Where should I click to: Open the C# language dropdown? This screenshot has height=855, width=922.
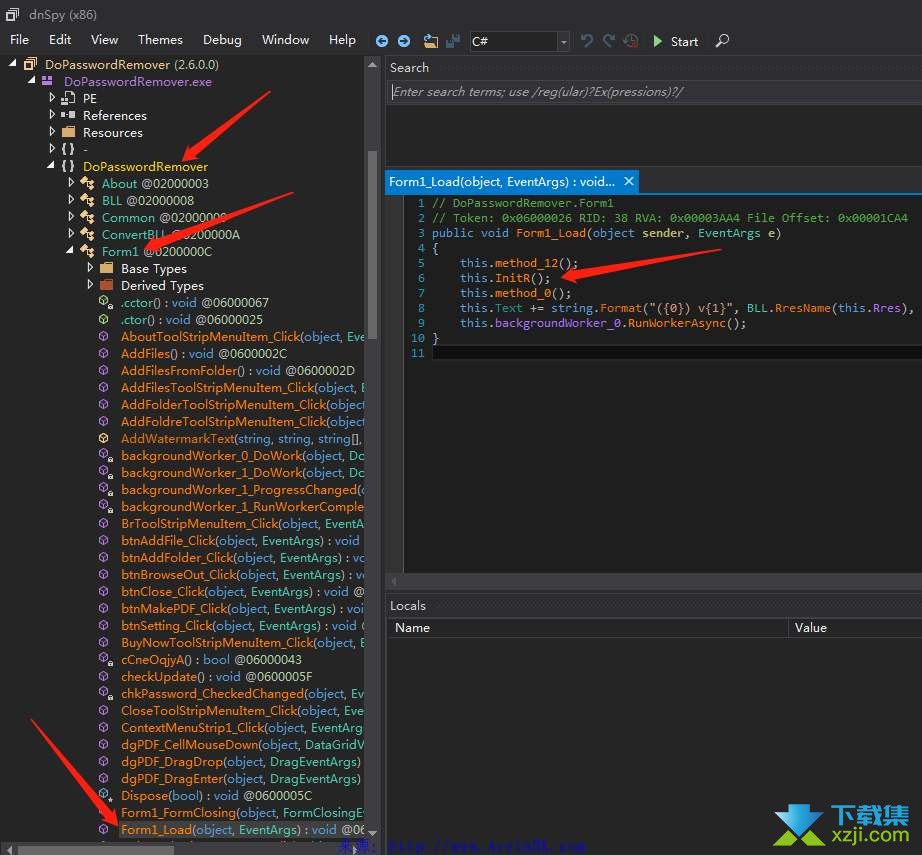pyautogui.click(x=563, y=41)
